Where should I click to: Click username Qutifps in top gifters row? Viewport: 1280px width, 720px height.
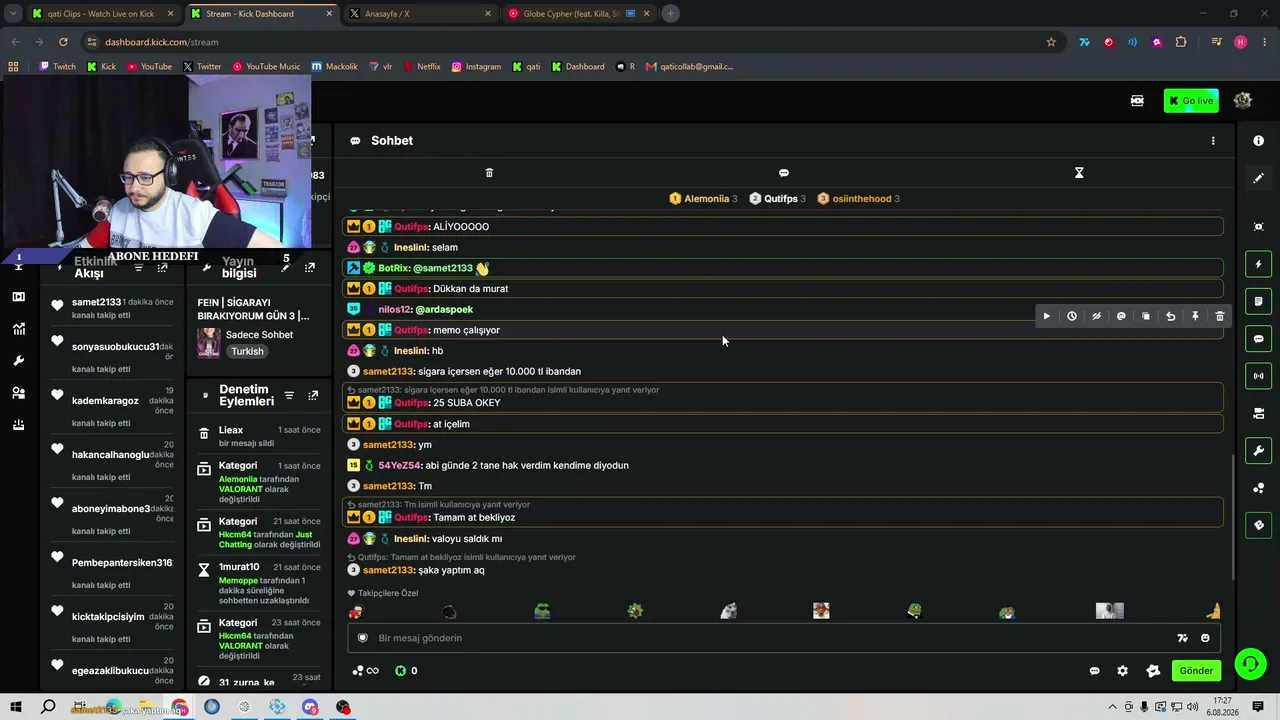[x=781, y=199]
